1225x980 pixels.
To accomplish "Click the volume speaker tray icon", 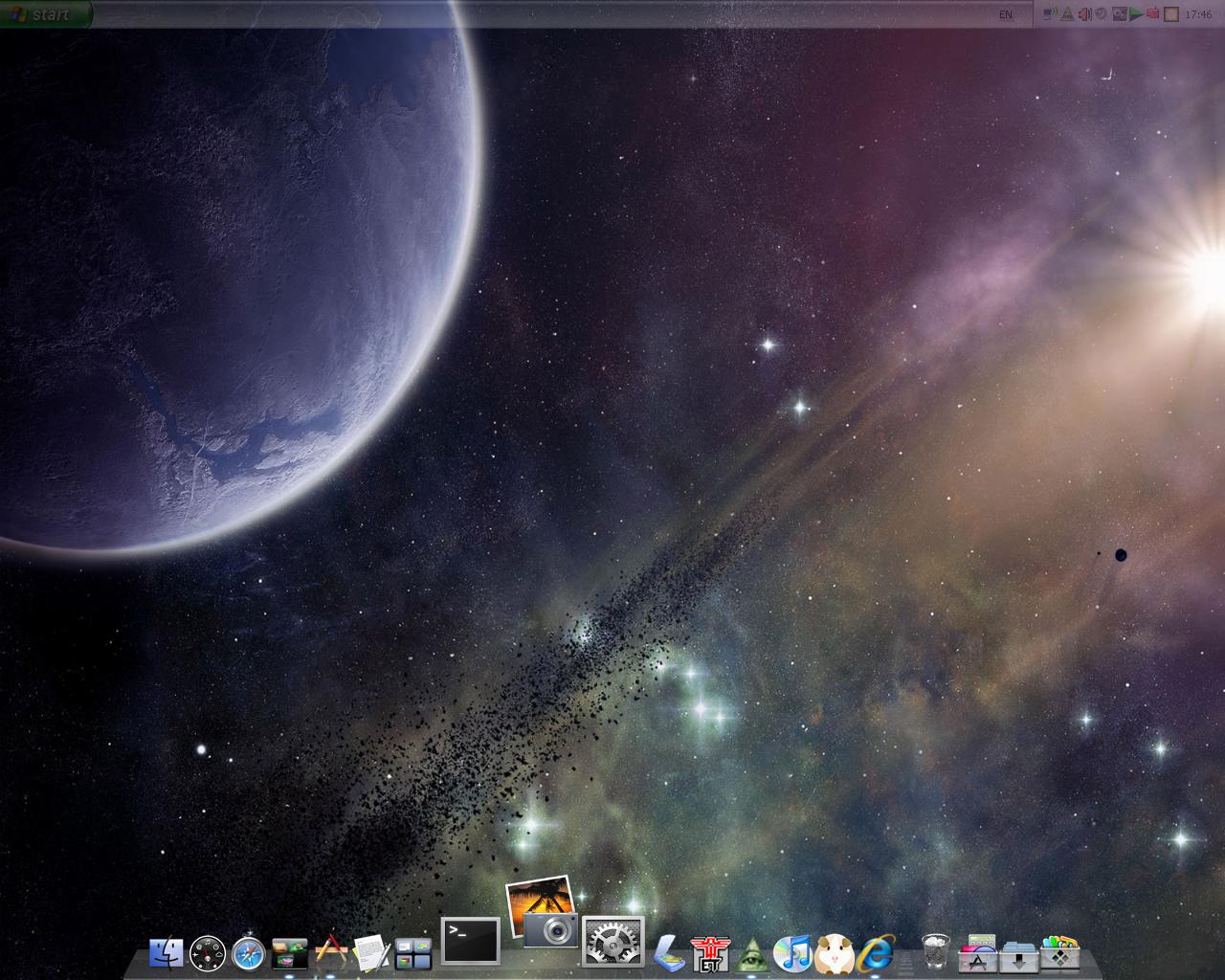I will coord(1084,14).
